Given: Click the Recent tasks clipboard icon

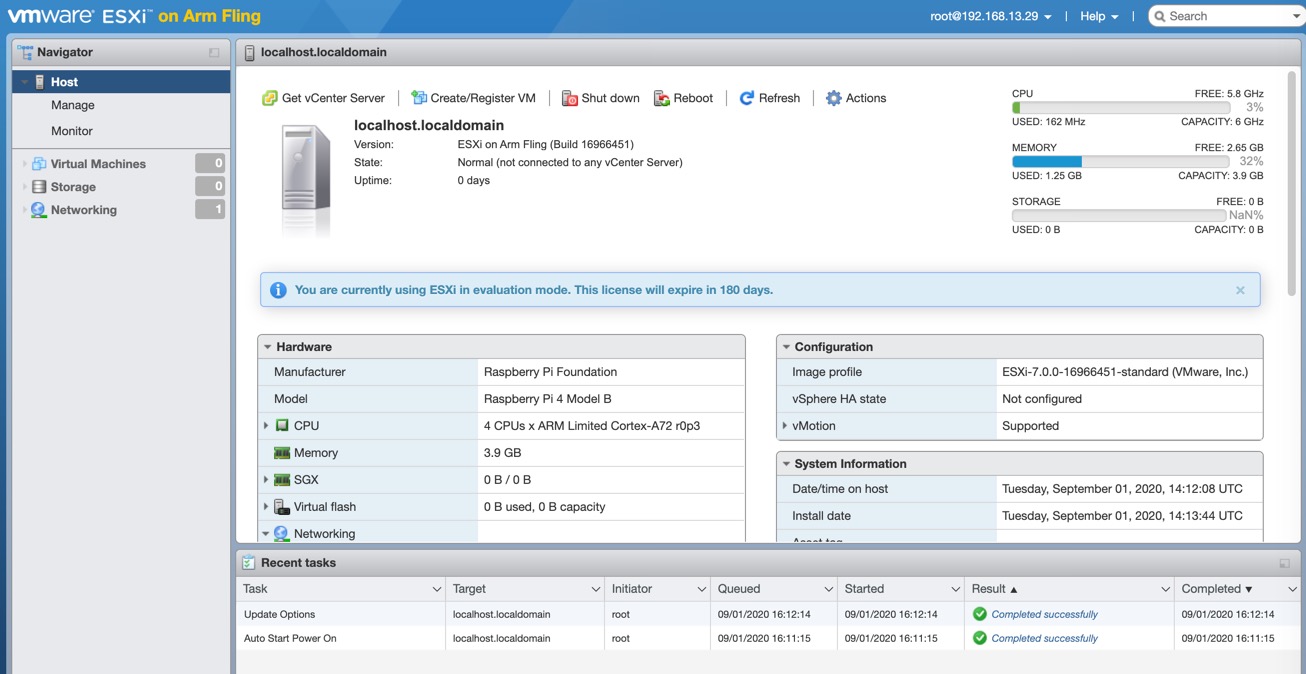Looking at the screenshot, I should (x=248, y=563).
